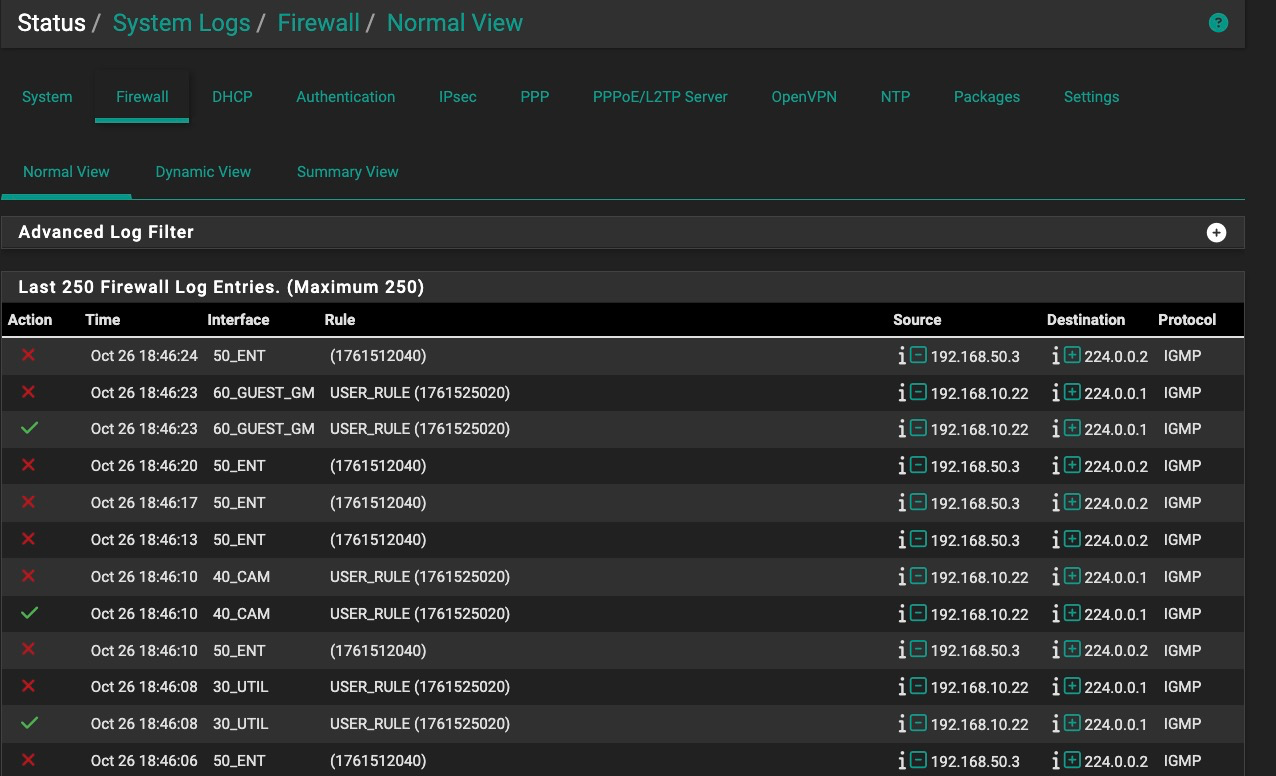Screen dimensions: 1276x776
Task: Expand the Advanced Log Filter panel
Action: [1216, 232]
